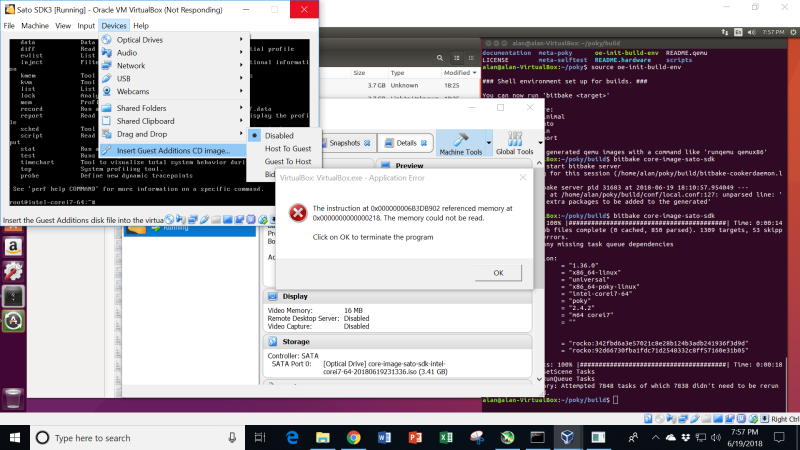
Task: Open the Trash in Ubuntu launcher
Action: point(13,398)
